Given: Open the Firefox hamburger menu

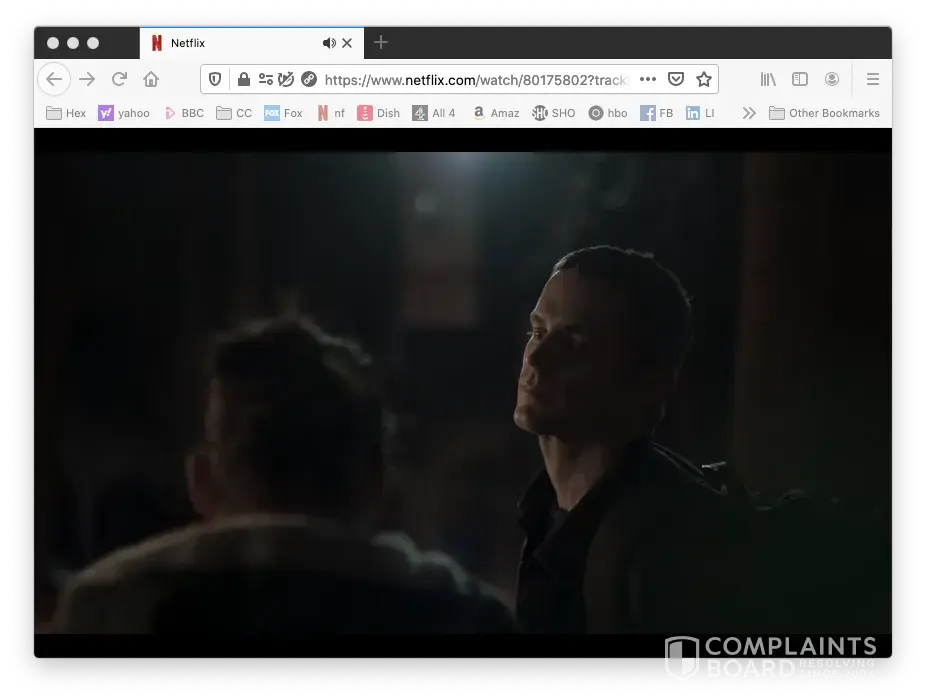Looking at the screenshot, I should tap(872, 79).
